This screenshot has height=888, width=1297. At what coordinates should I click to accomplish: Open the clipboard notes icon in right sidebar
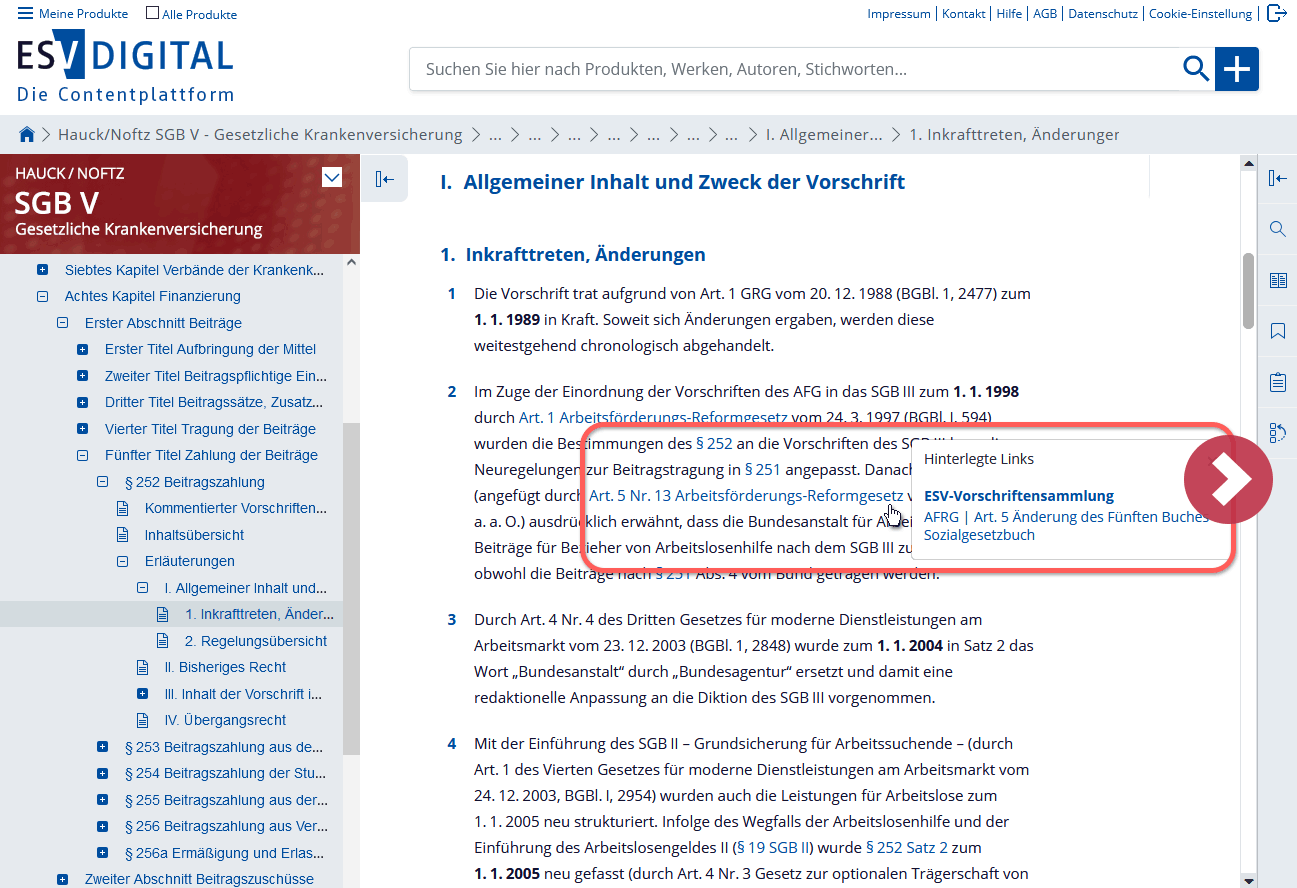pos(1277,382)
